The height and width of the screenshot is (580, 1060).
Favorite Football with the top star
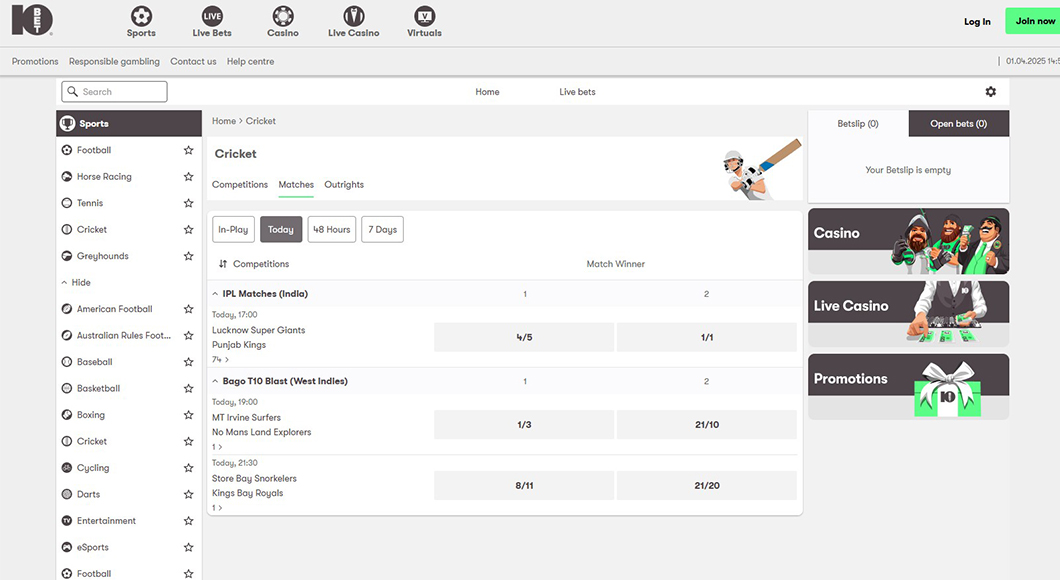pyautogui.click(x=189, y=150)
